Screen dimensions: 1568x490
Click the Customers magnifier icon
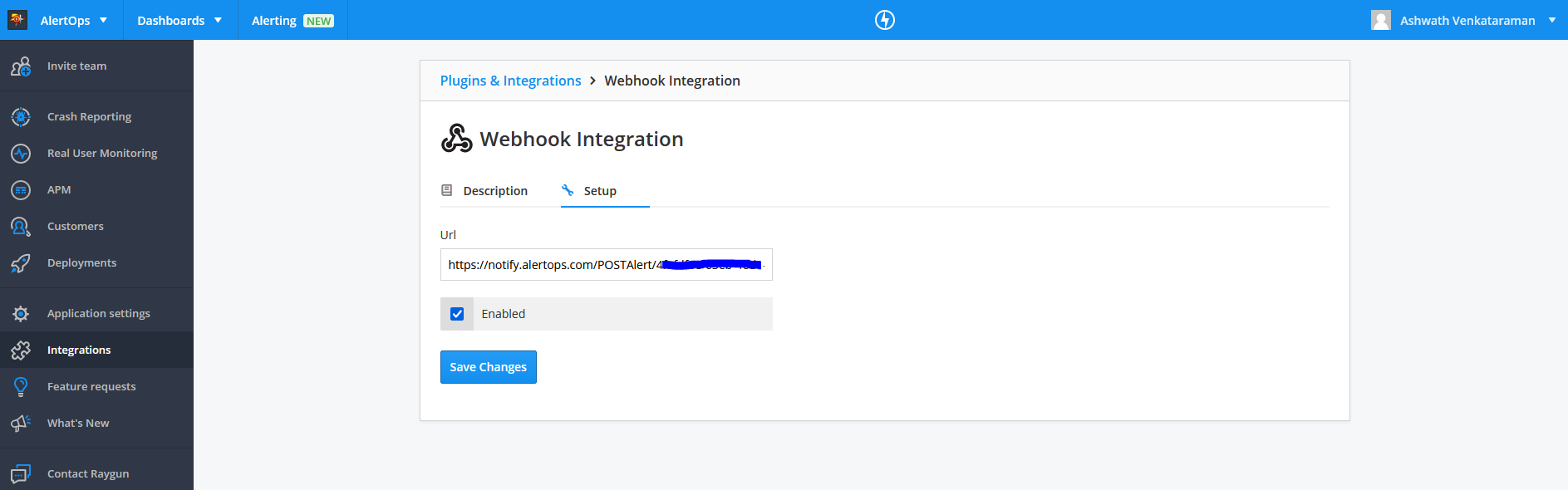click(x=21, y=227)
